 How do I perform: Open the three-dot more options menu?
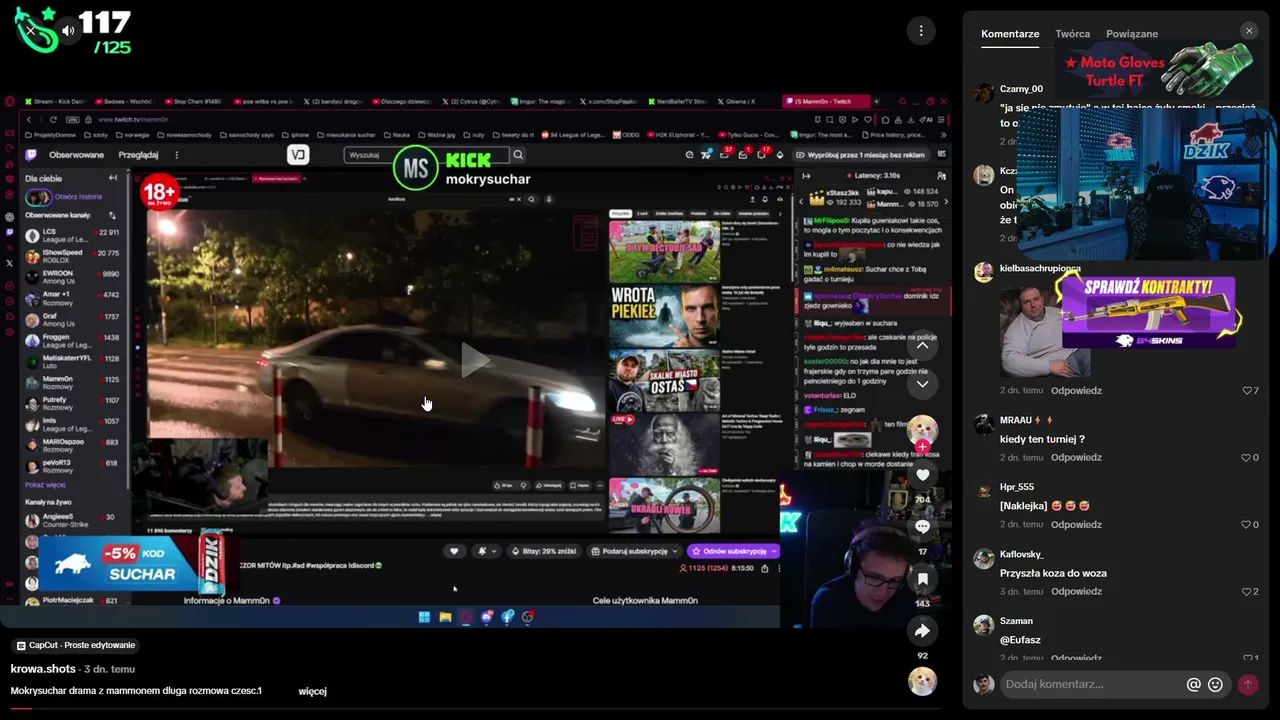921,31
